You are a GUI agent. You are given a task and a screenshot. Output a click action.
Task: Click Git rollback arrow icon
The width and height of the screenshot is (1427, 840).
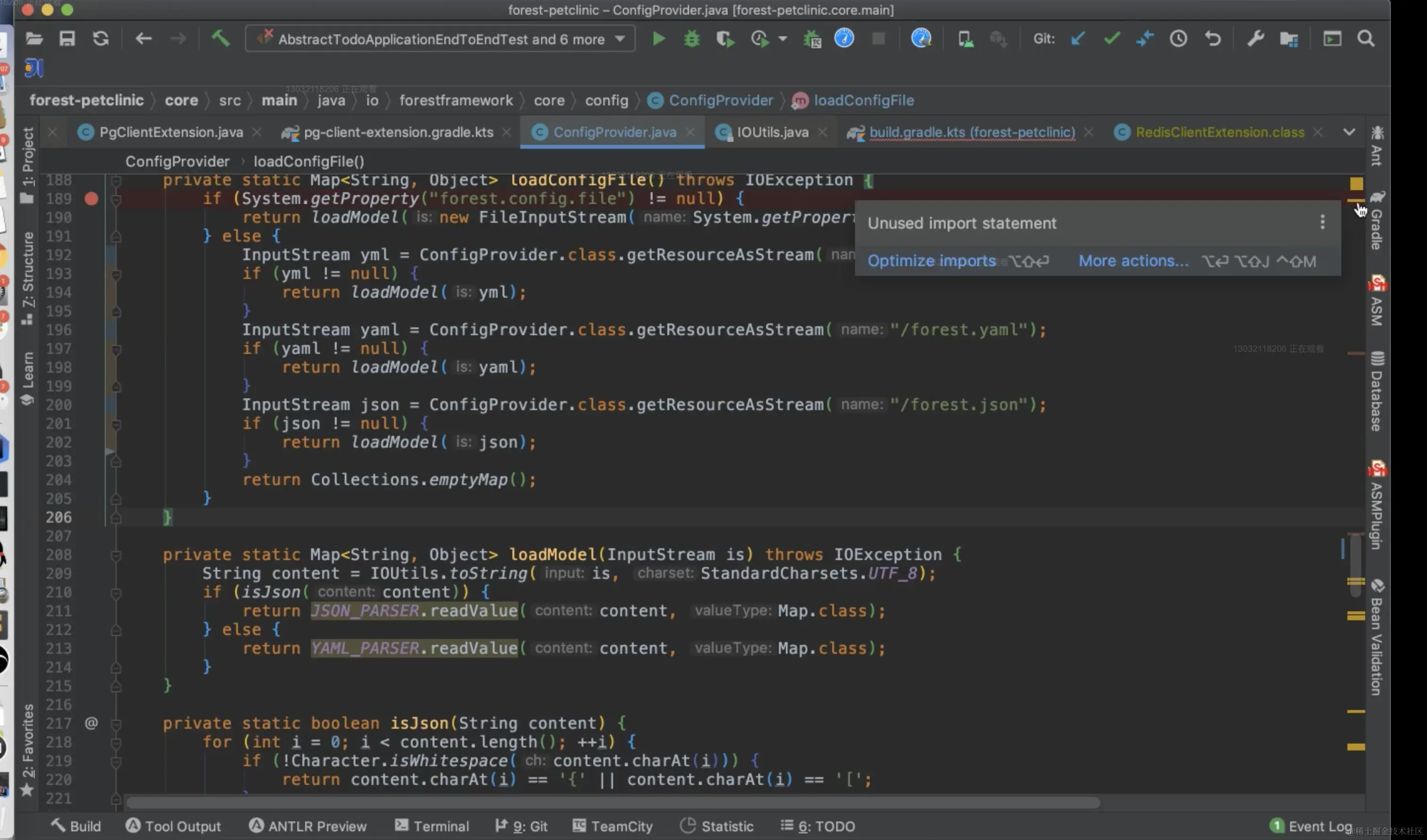click(x=1212, y=39)
